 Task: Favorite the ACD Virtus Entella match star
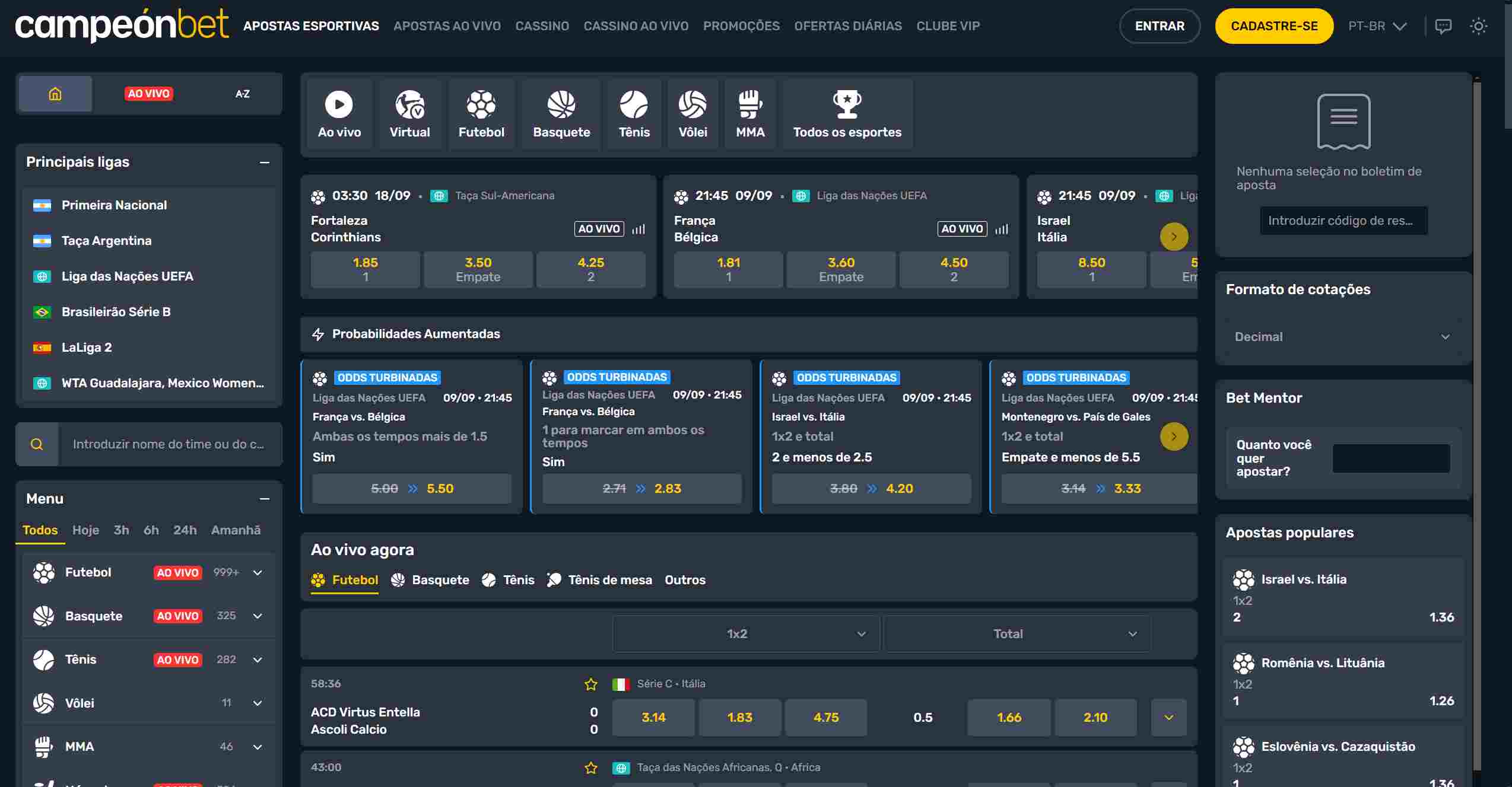click(x=590, y=684)
